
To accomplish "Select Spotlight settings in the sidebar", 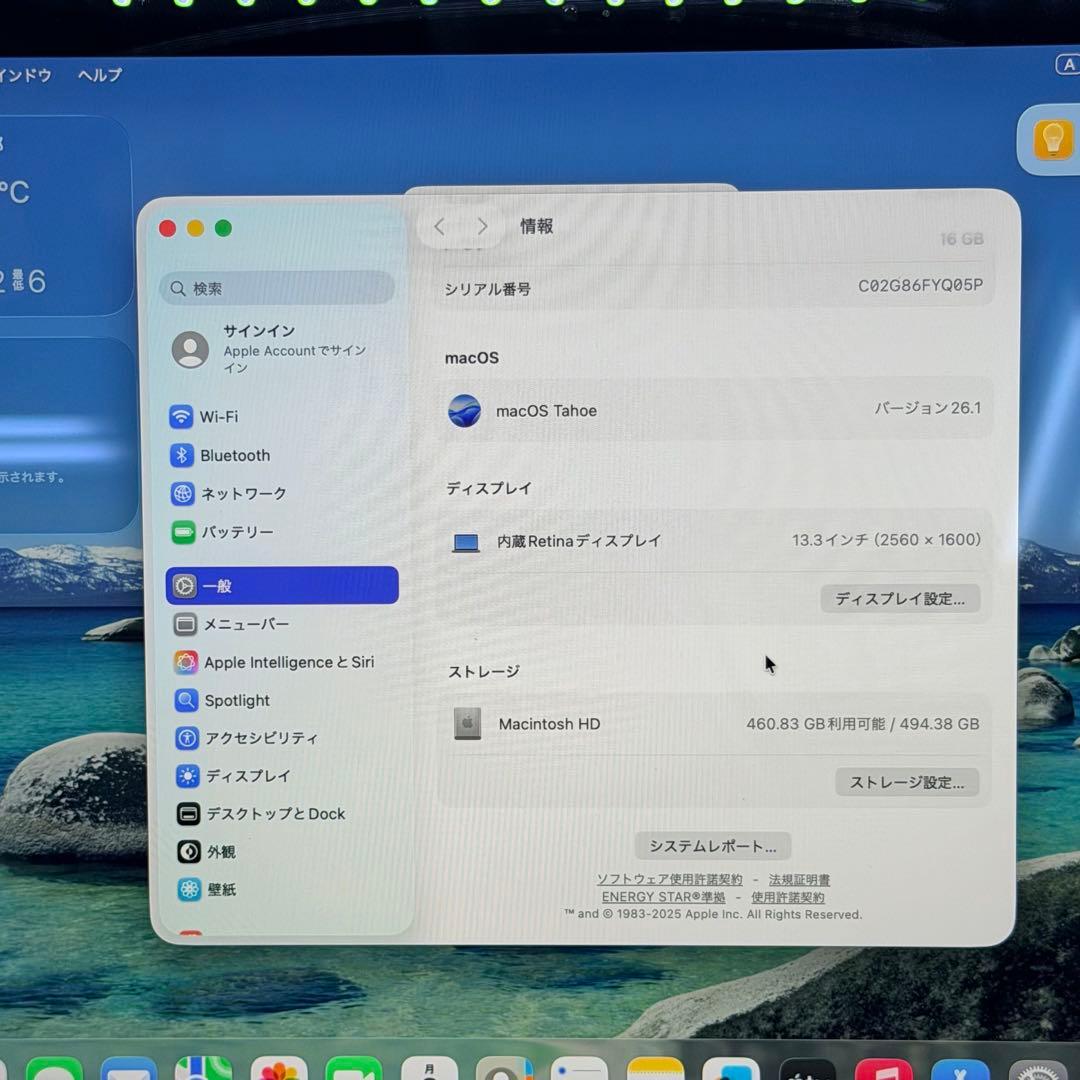I will point(233,700).
